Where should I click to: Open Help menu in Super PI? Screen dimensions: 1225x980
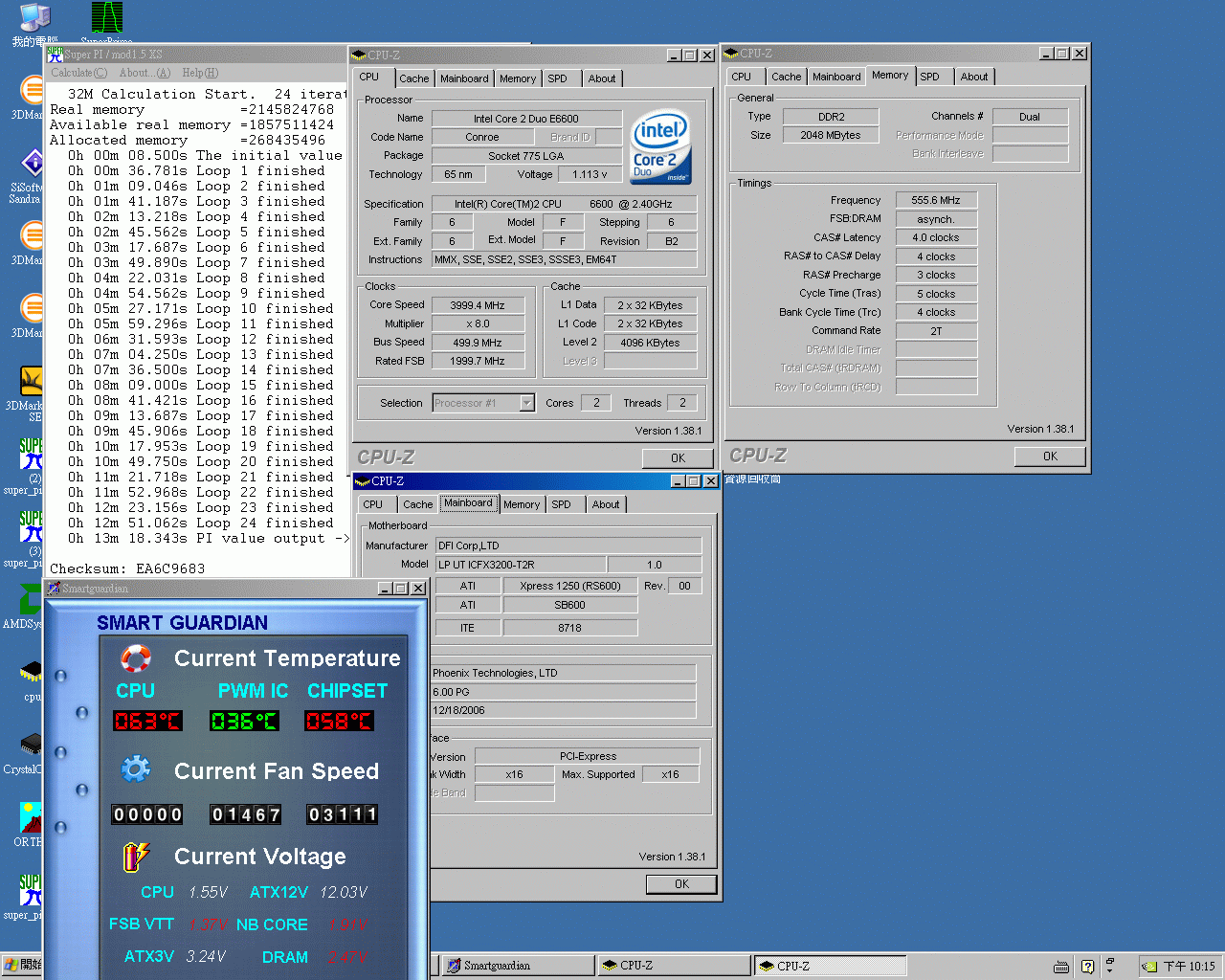click(200, 73)
